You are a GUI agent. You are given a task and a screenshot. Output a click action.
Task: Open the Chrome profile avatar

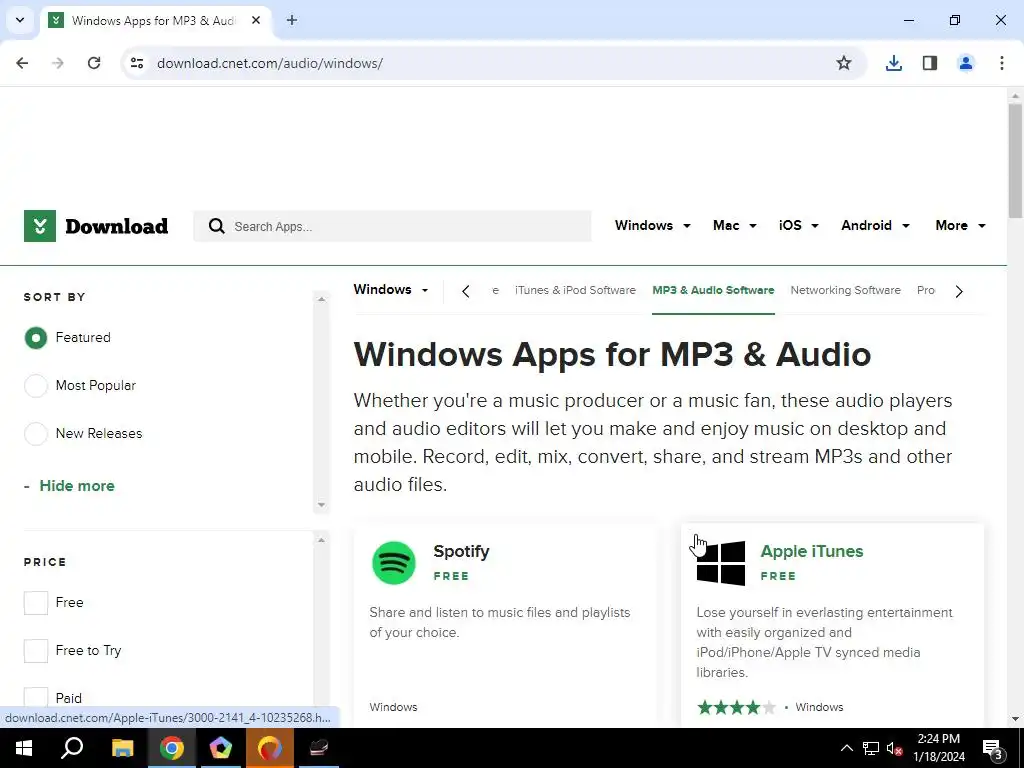tap(966, 63)
